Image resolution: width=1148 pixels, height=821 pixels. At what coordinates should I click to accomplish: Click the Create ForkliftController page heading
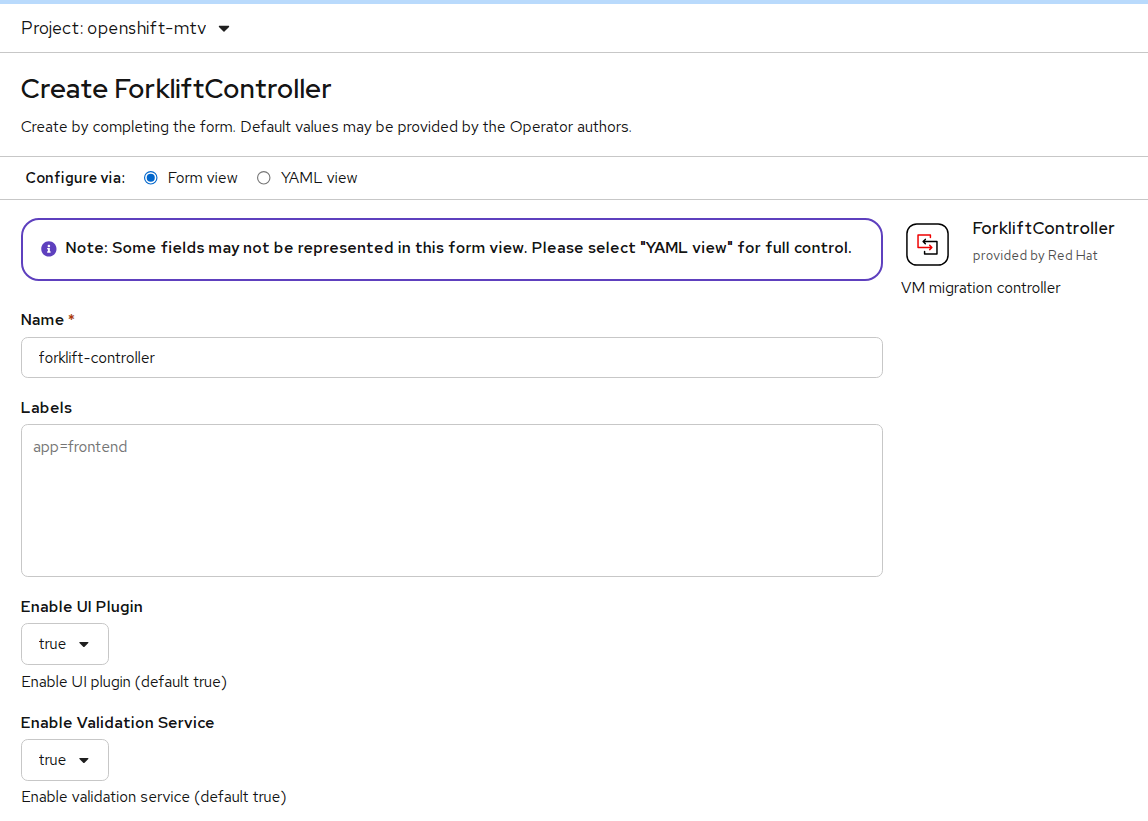176,89
